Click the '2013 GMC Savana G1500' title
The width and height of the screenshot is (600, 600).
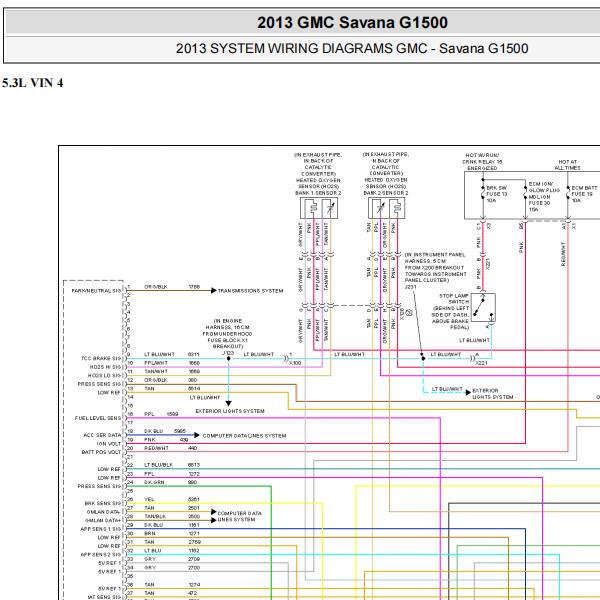point(352,23)
